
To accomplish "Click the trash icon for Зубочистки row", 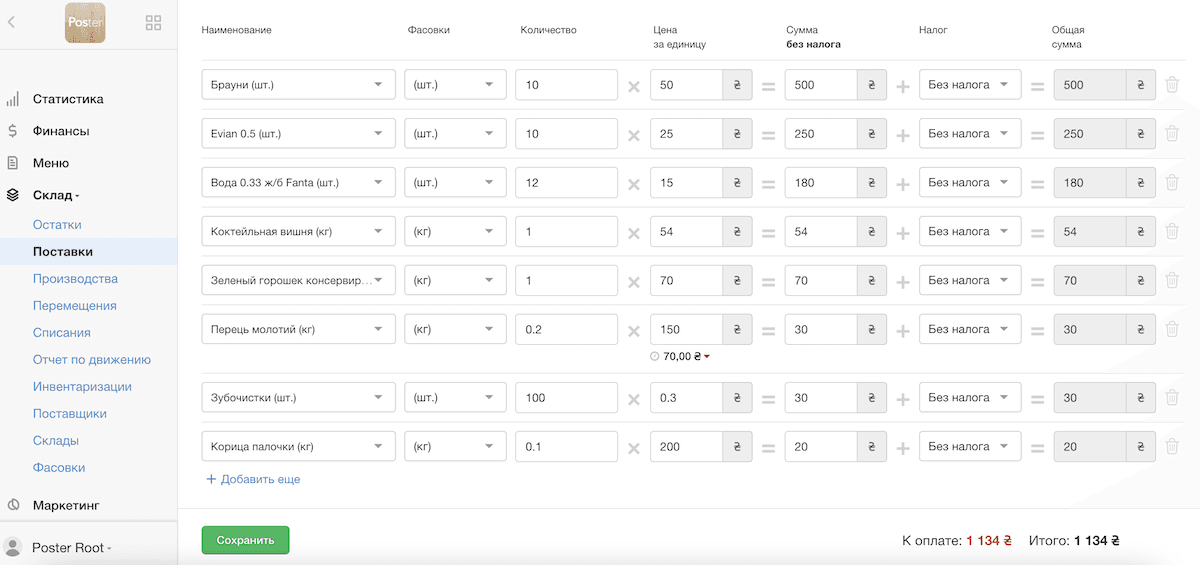I will [1172, 398].
